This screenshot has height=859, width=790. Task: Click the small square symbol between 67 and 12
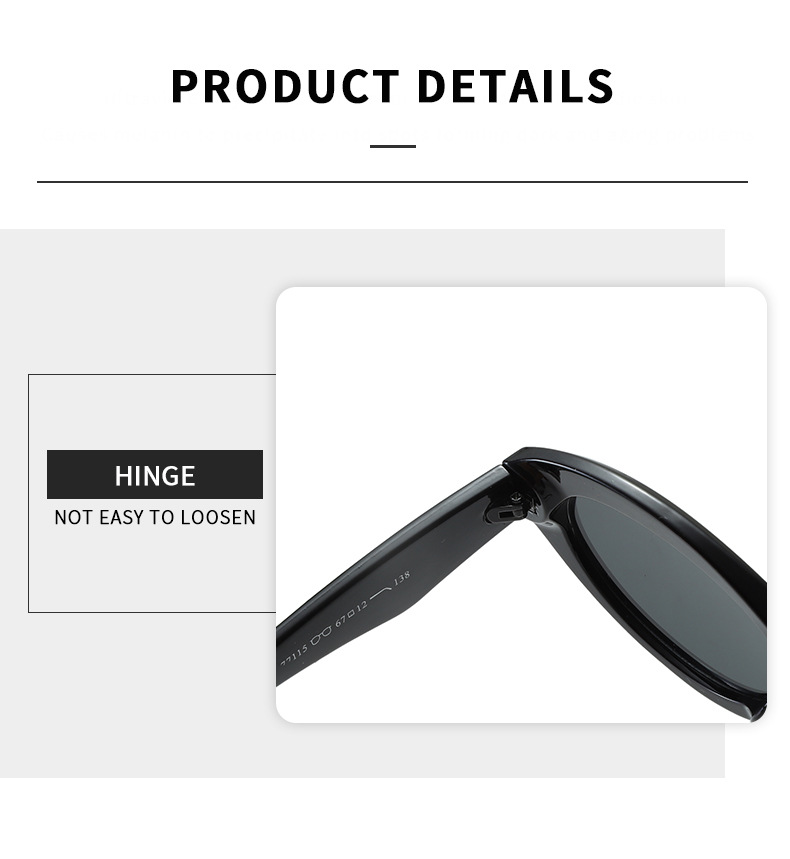pos(351,614)
